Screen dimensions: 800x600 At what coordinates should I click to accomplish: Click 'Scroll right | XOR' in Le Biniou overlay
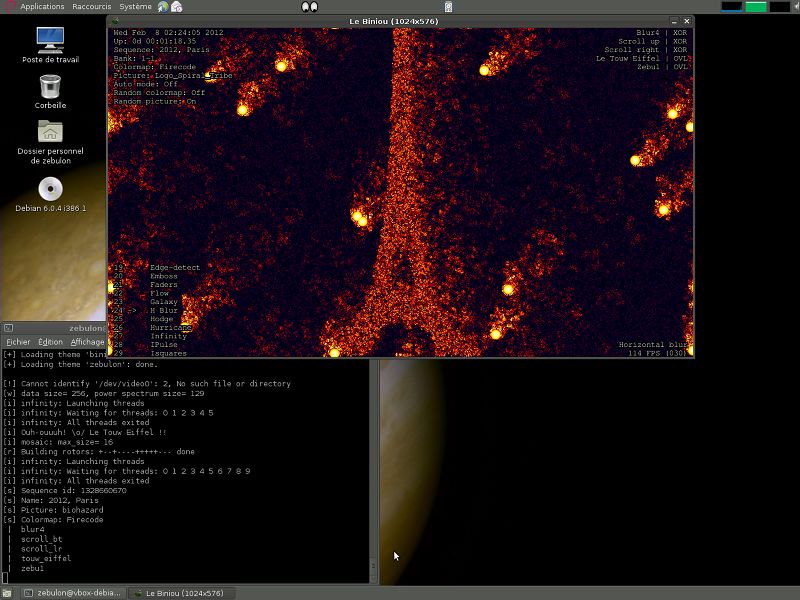[x=645, y=50]
